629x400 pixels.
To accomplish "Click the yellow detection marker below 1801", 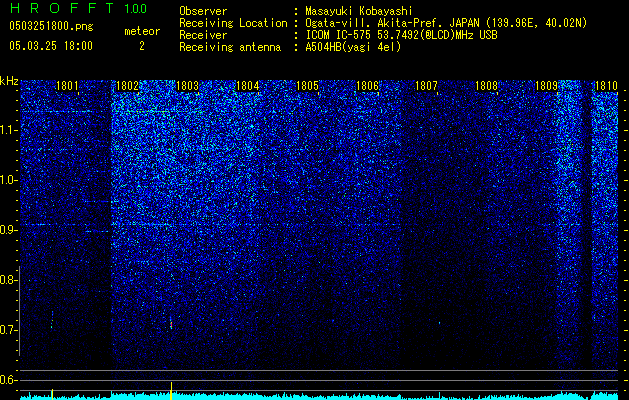I will 52,394.
